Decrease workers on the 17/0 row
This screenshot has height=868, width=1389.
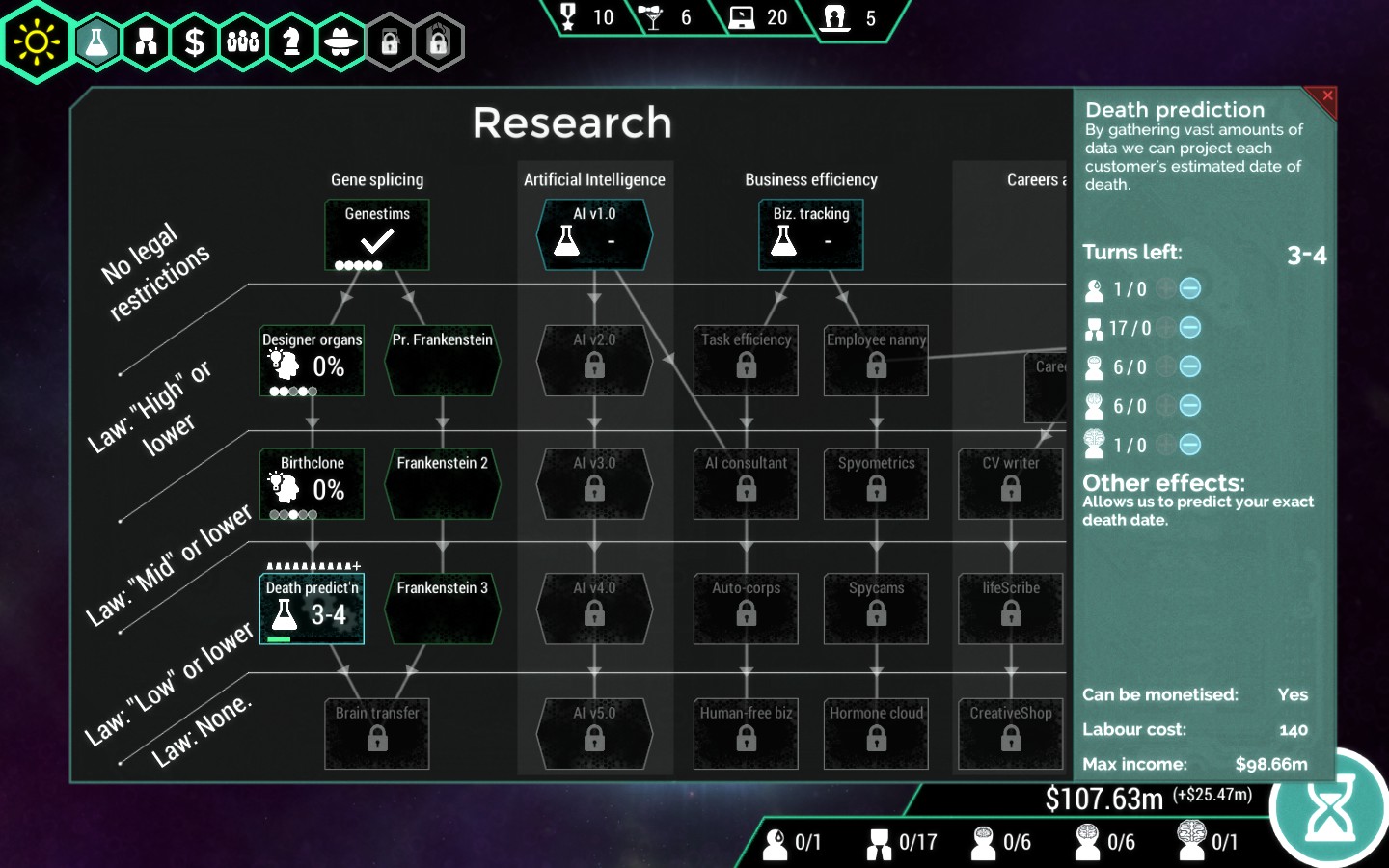point(1190,328)
